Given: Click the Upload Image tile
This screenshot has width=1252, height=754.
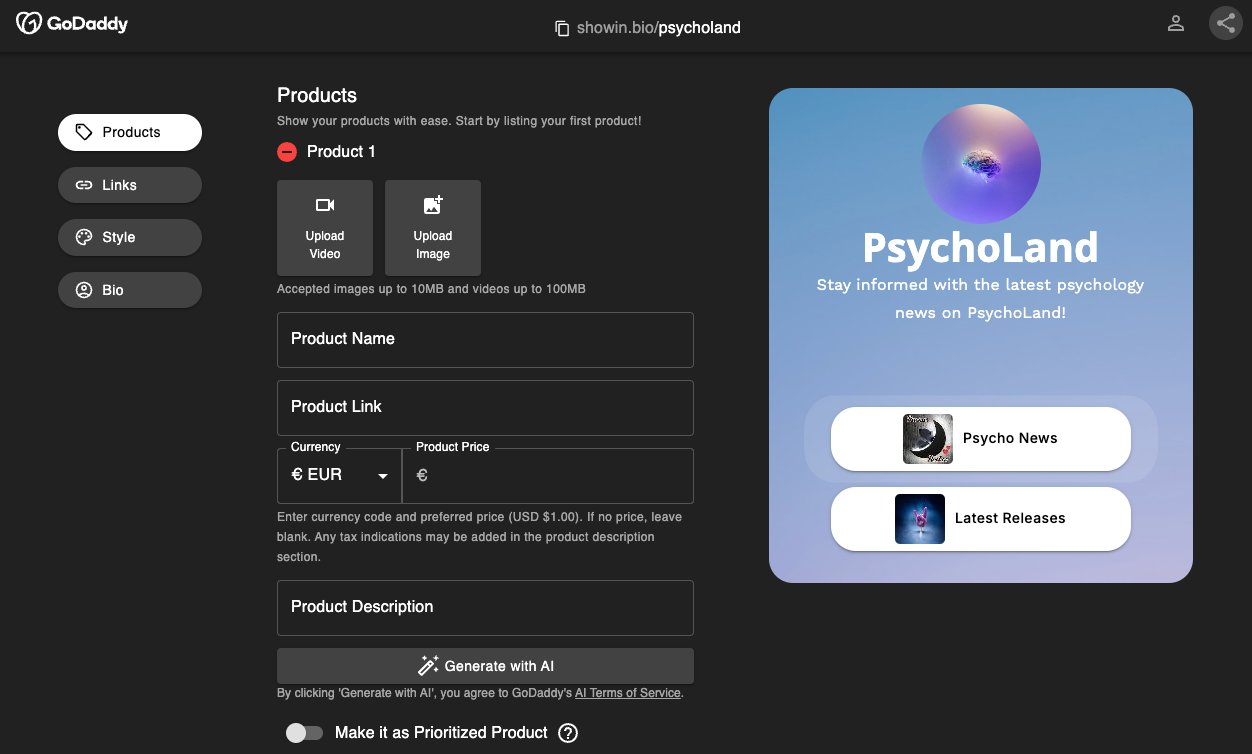Looking at the screenshot, I should point(433,228).
